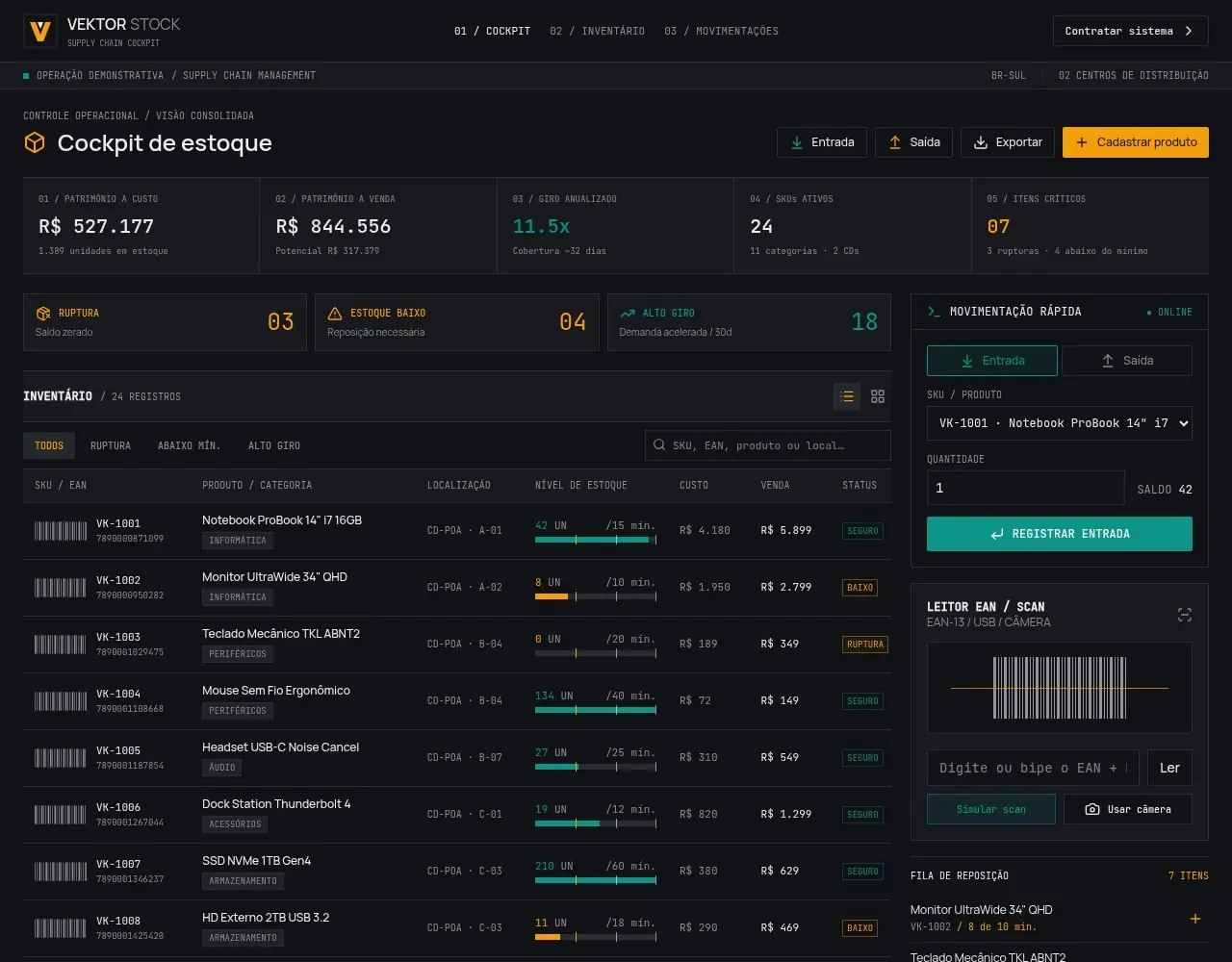Click Usar câmera button
Screen dimensions: 1232x962
[x=1128, y=809]
